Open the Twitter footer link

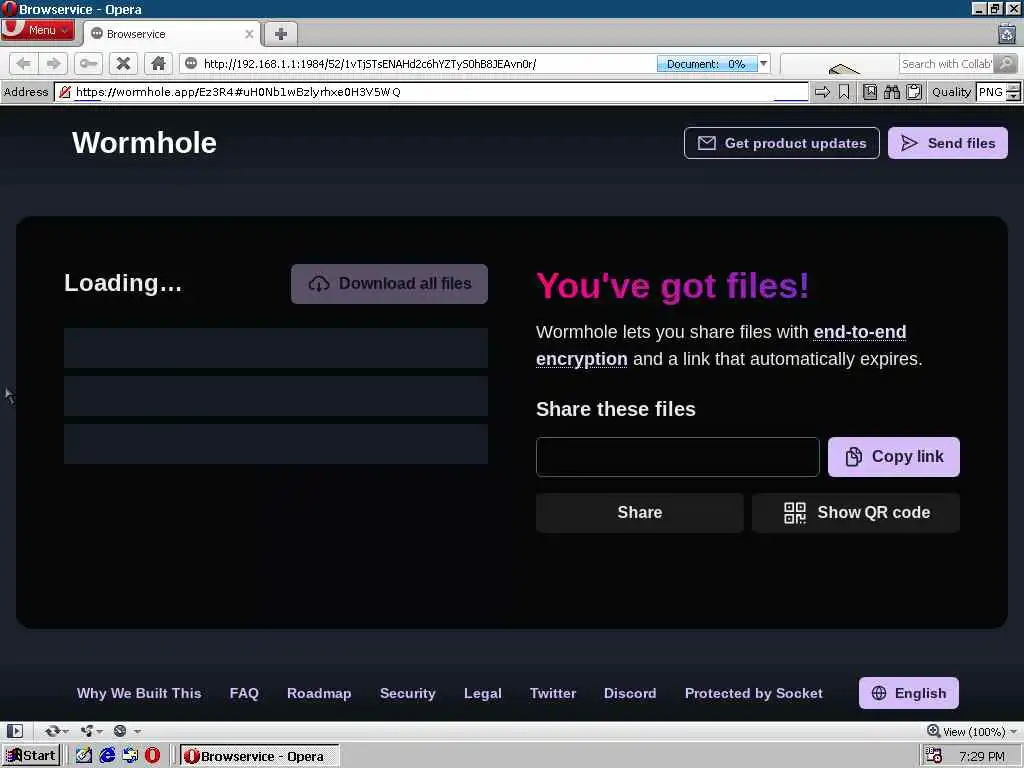point(553,694)
